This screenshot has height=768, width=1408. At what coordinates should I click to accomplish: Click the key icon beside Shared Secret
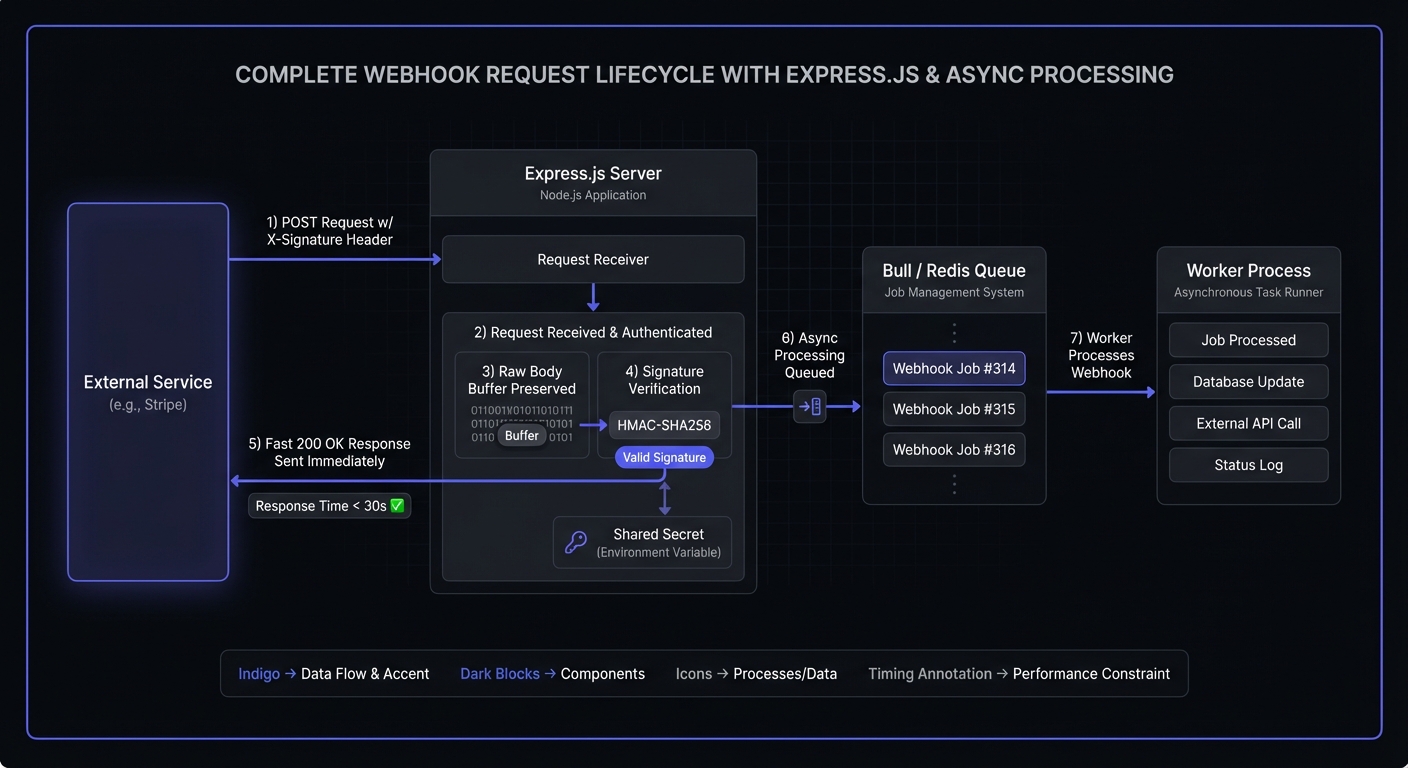tap(576, 542)
